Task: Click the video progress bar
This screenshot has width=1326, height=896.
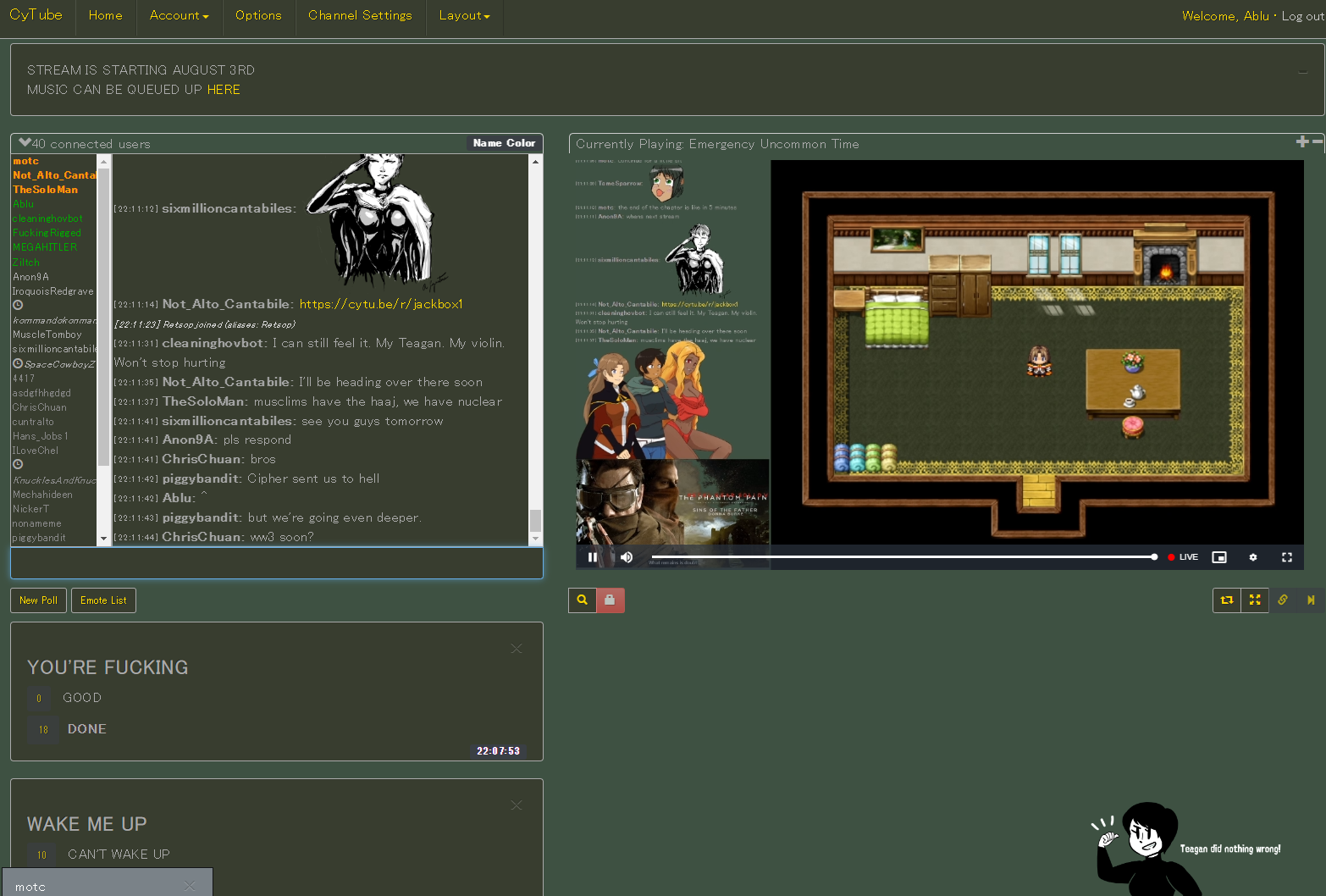Action: 902,557
